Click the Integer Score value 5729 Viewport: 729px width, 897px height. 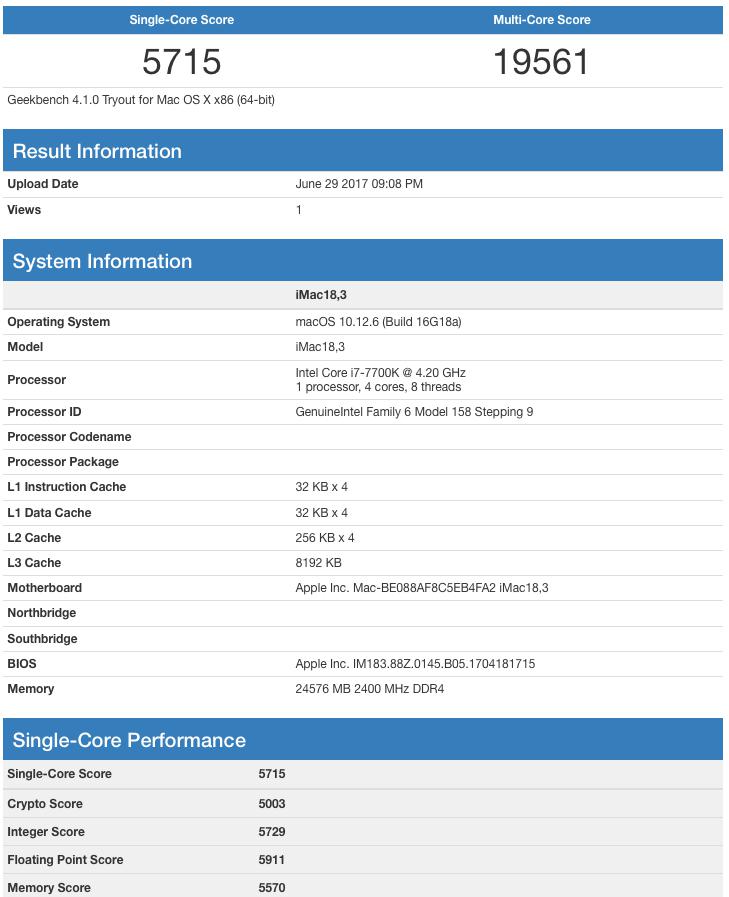click(x=272, y=832)
